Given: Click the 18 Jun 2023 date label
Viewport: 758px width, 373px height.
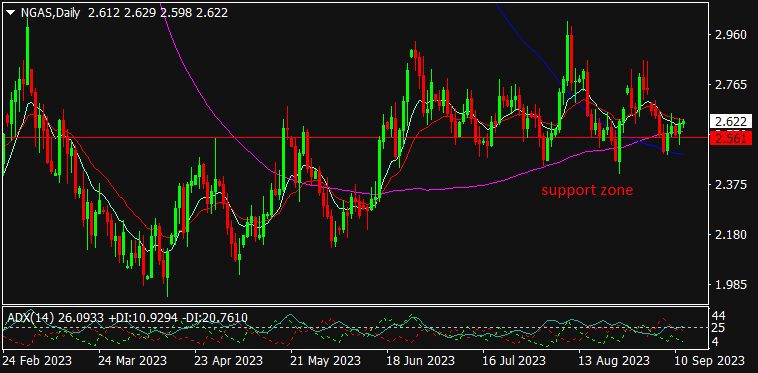Looking at the screenshot, I should (421, 360).
